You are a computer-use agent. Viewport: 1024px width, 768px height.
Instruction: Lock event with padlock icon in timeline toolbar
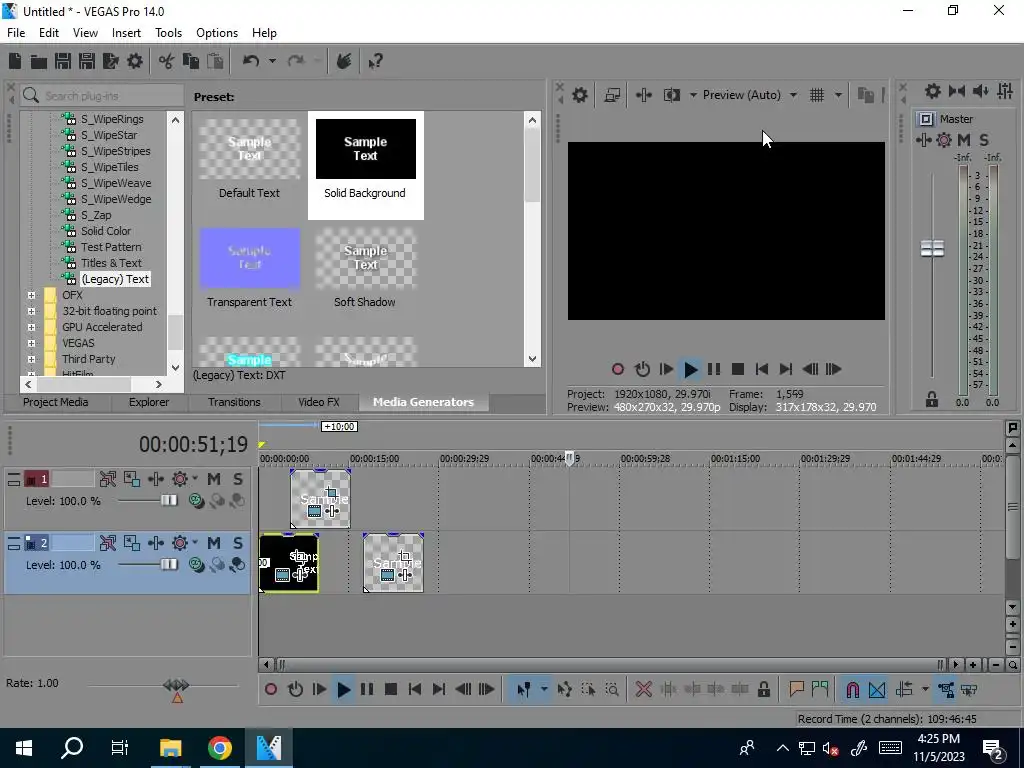763,690
